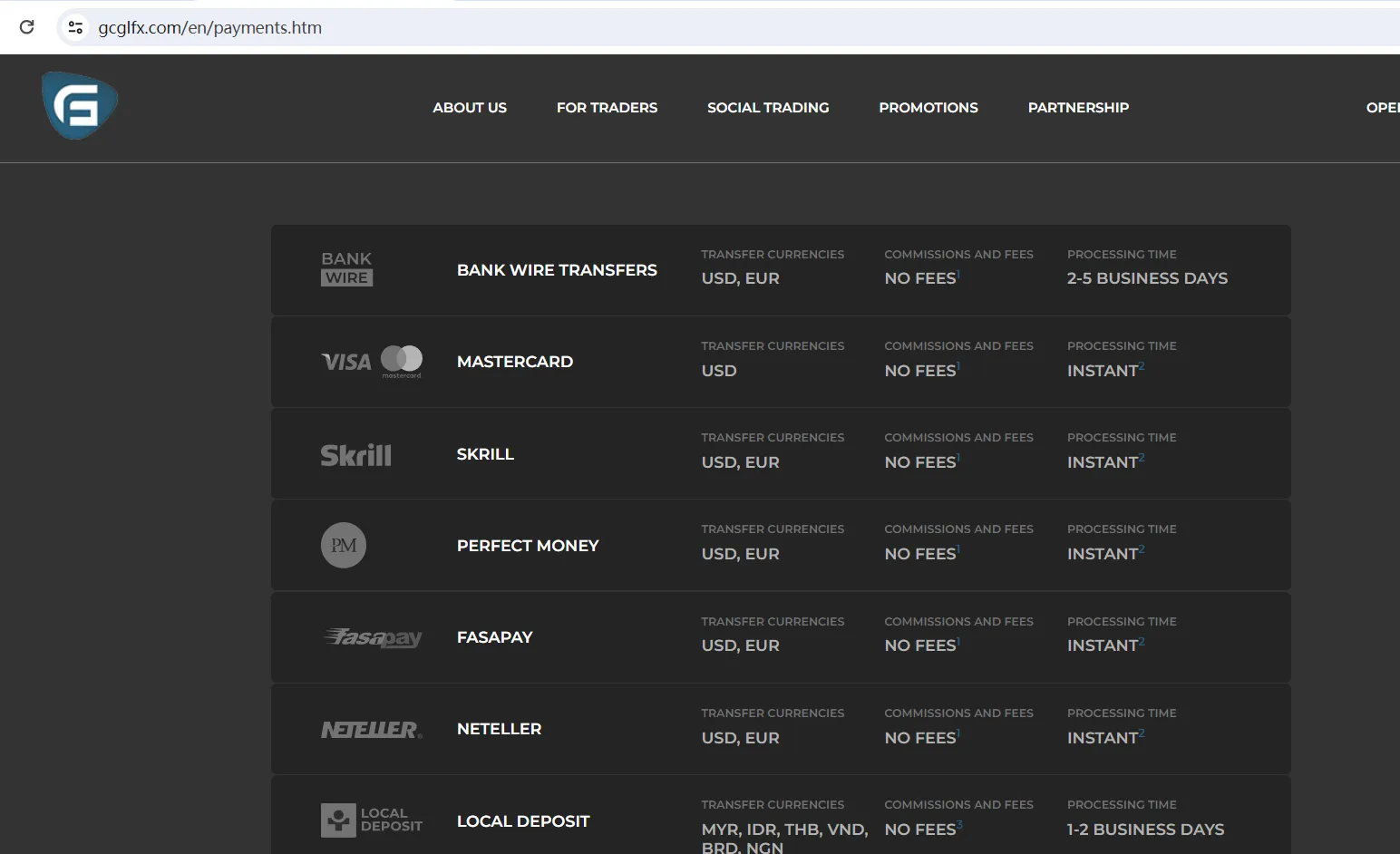Click Processing Time label in Neteller row
The image size is (1400, 854).
[1122, 713]
